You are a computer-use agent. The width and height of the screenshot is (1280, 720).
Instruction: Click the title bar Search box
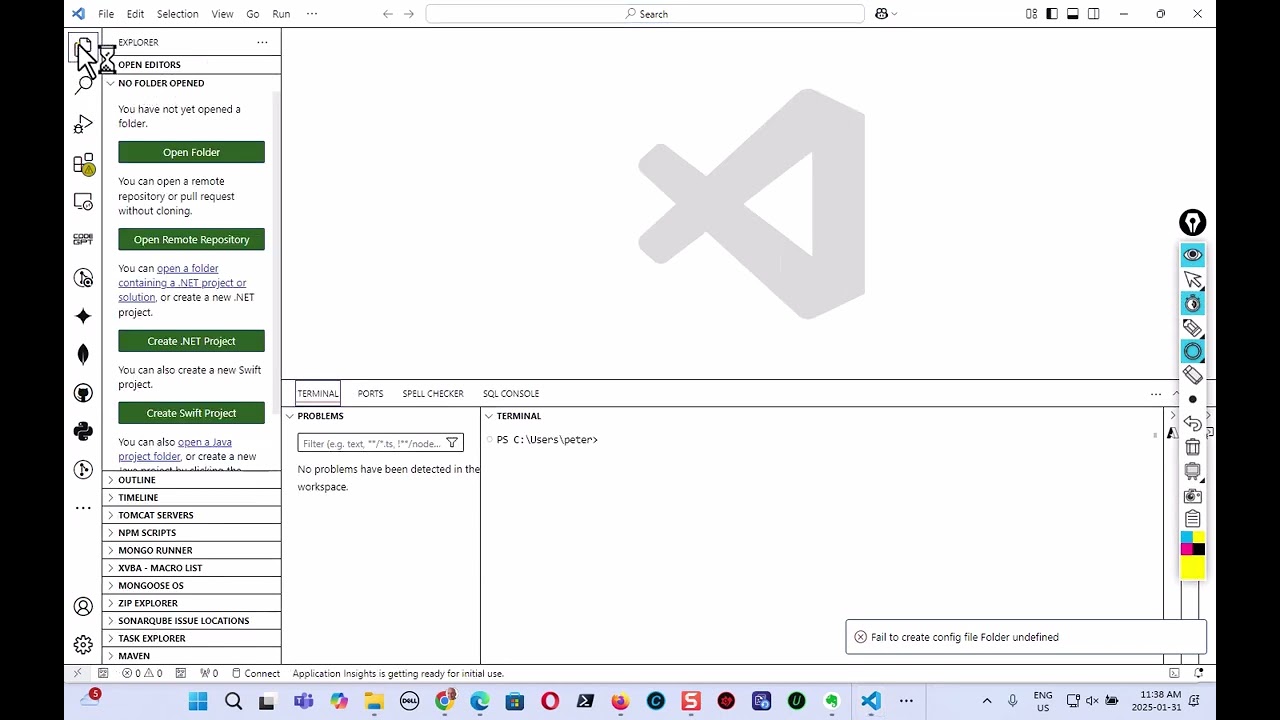pos(645,14)
